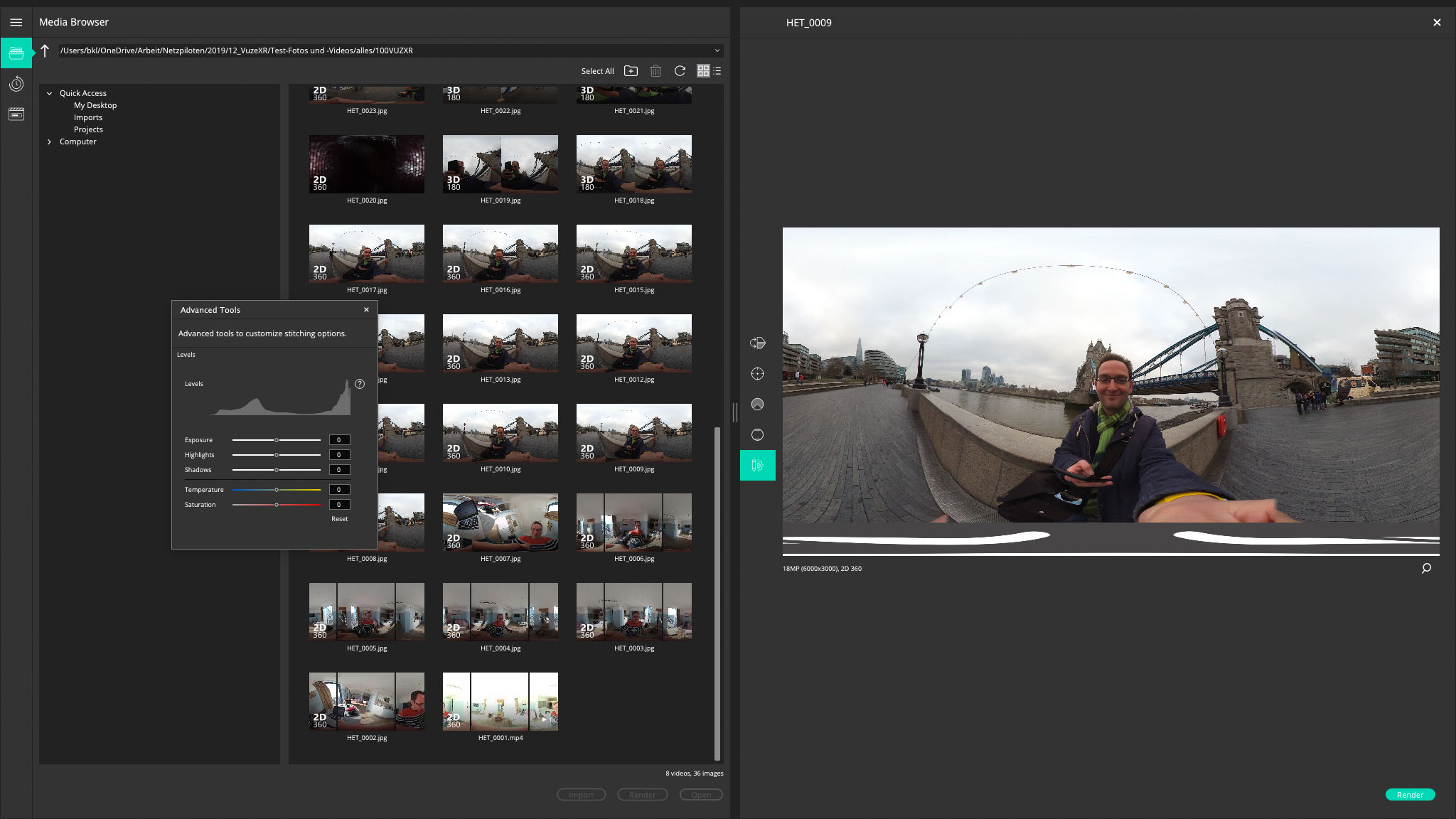The width and height of the screenshot is (1456, 819).
Task: Open Projects in Quick Access
Action: pos(88,129)
